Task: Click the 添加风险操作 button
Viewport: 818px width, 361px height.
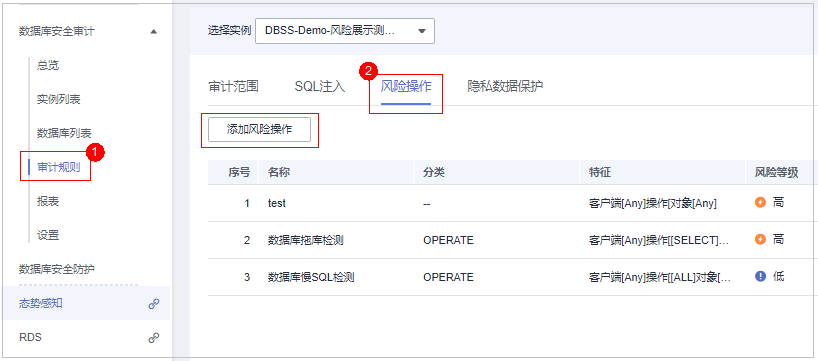Action: [x=259, y=130]
